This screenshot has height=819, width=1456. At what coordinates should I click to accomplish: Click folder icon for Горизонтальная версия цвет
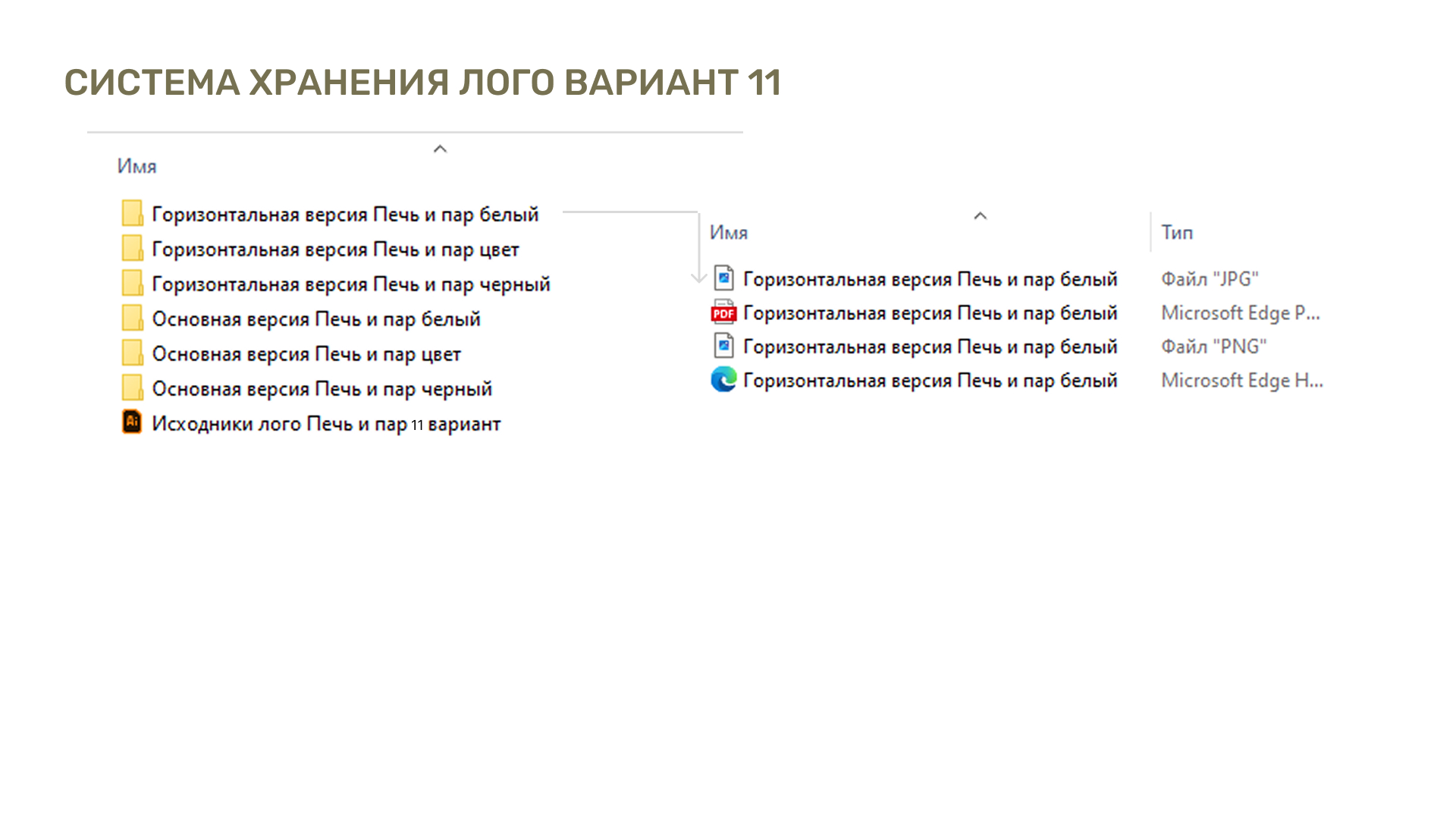coord(132,249)
